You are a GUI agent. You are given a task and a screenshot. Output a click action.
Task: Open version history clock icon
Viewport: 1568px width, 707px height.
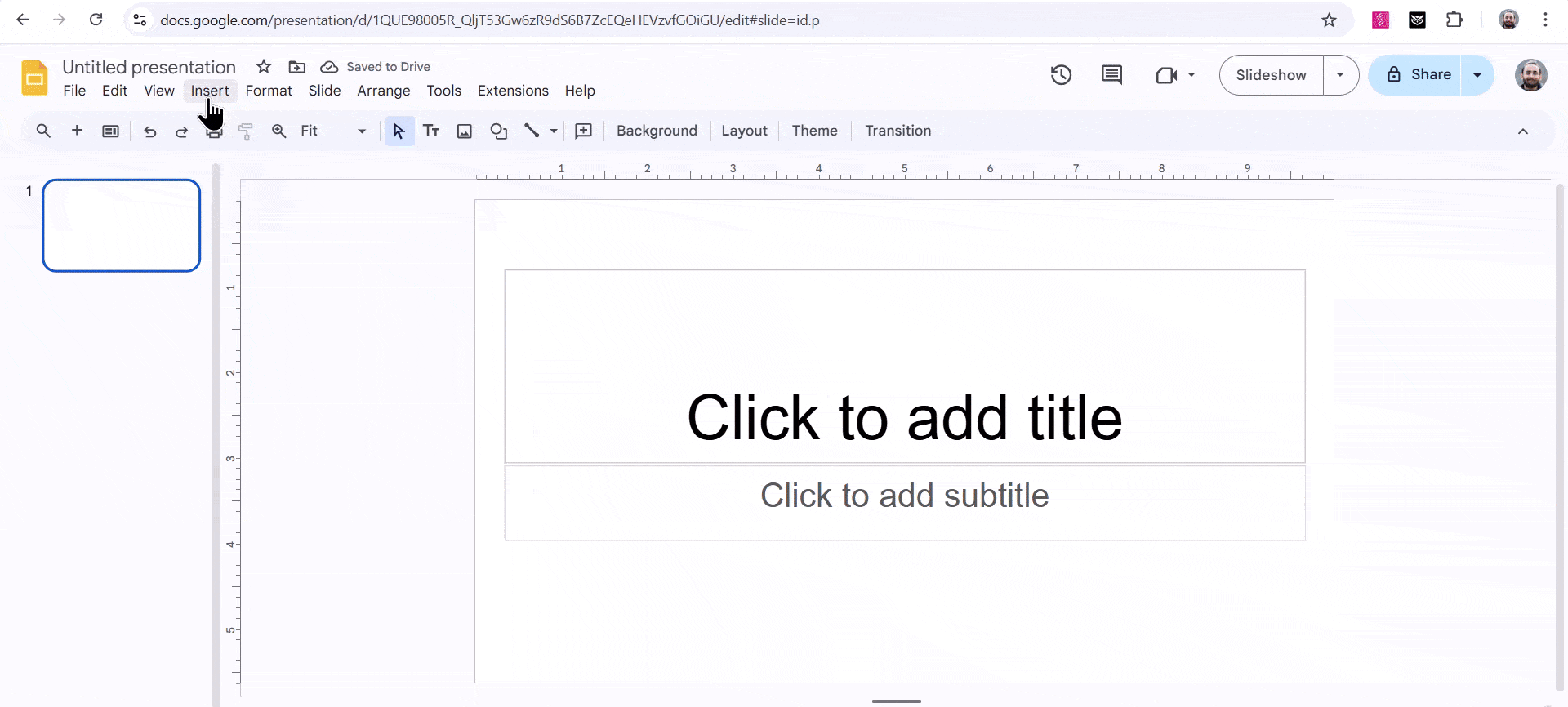click(x=1061, y=75)
